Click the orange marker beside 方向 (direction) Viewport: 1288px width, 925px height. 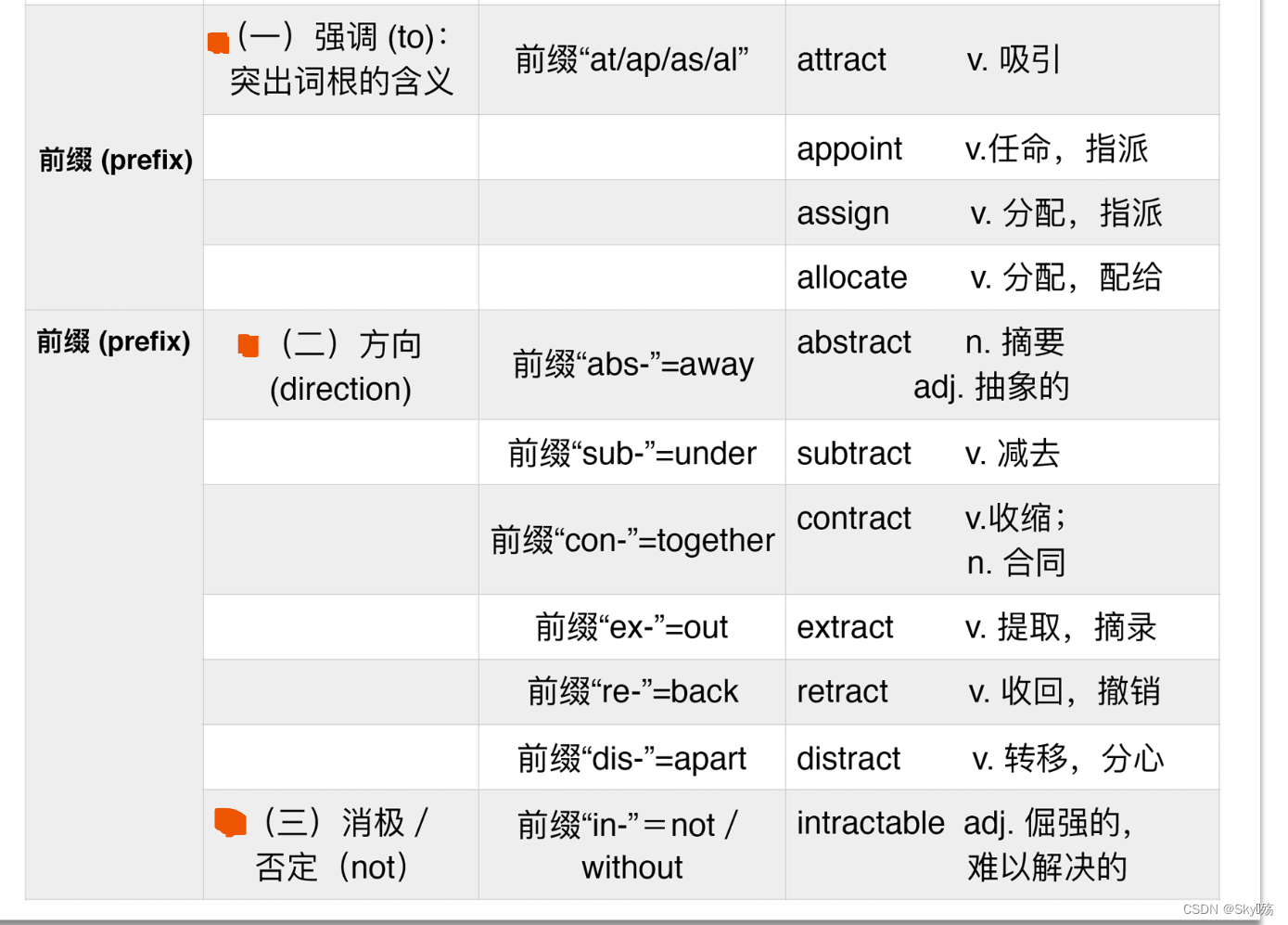pyautogui.click(x=249, y=345)
